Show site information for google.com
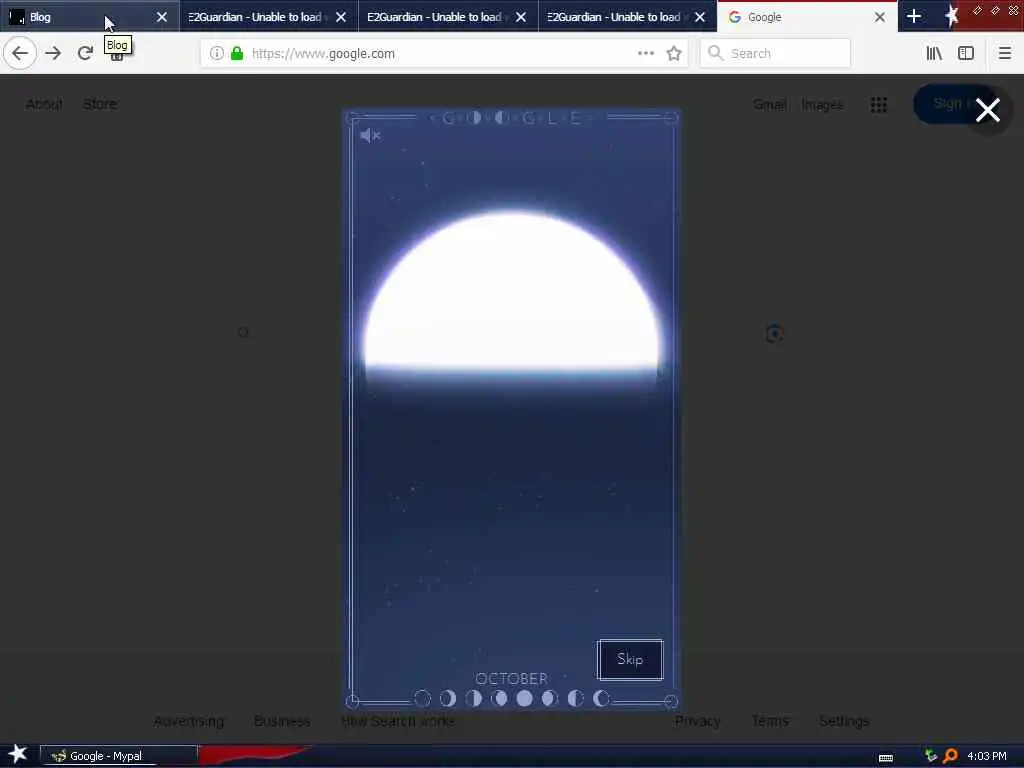The width and height of the screenshot is (1024, 768). pyautogui.click(x=217, y=54)
